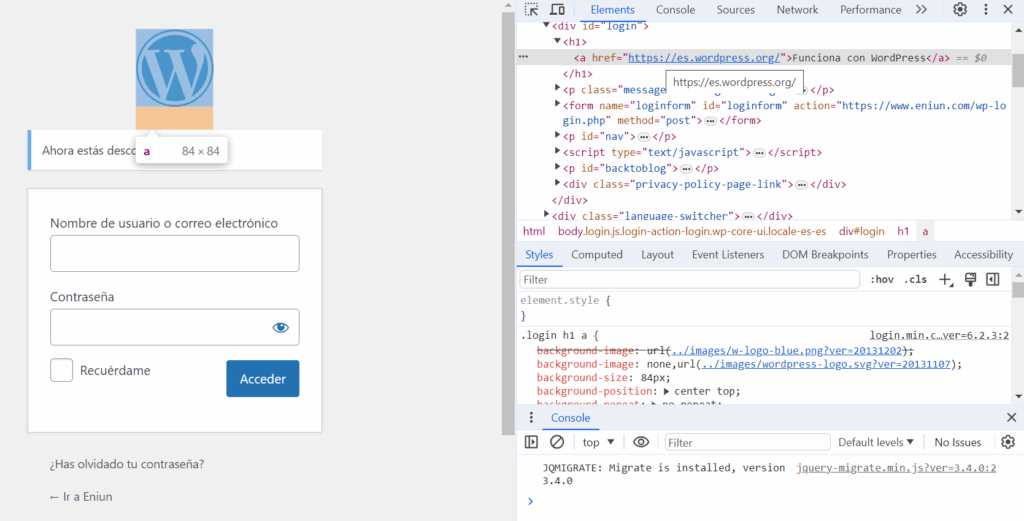Expand the p class message node
1024x521 pixels.
[558, 89]
